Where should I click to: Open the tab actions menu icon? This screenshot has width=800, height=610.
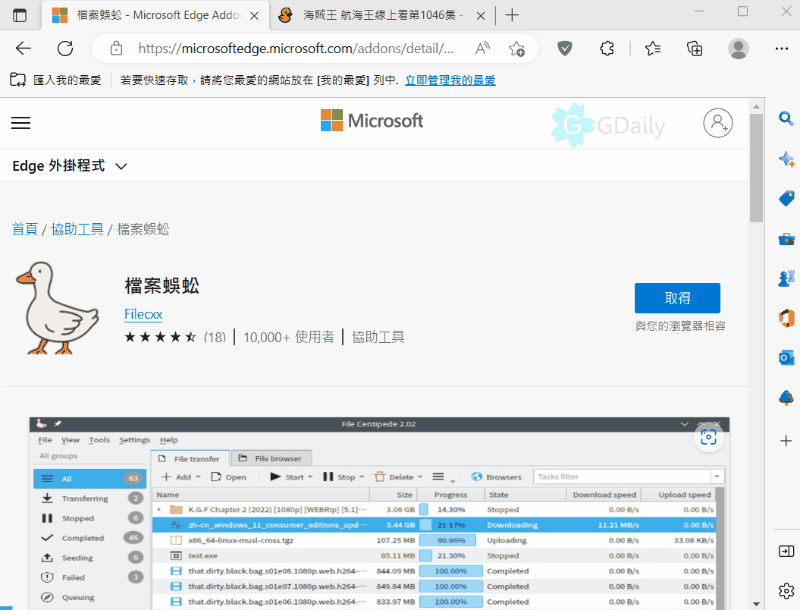tap(19, 15)
